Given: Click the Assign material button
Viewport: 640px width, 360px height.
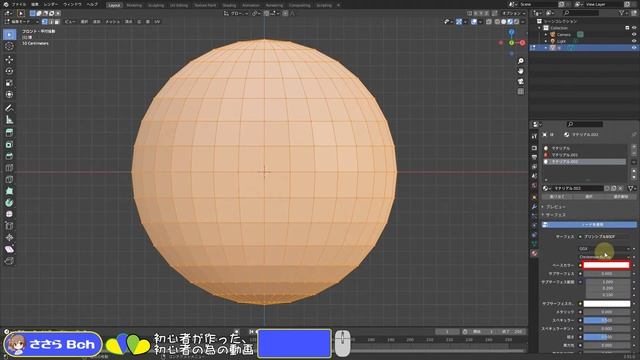Looking at the screenshot, I should tap(558, 197).
